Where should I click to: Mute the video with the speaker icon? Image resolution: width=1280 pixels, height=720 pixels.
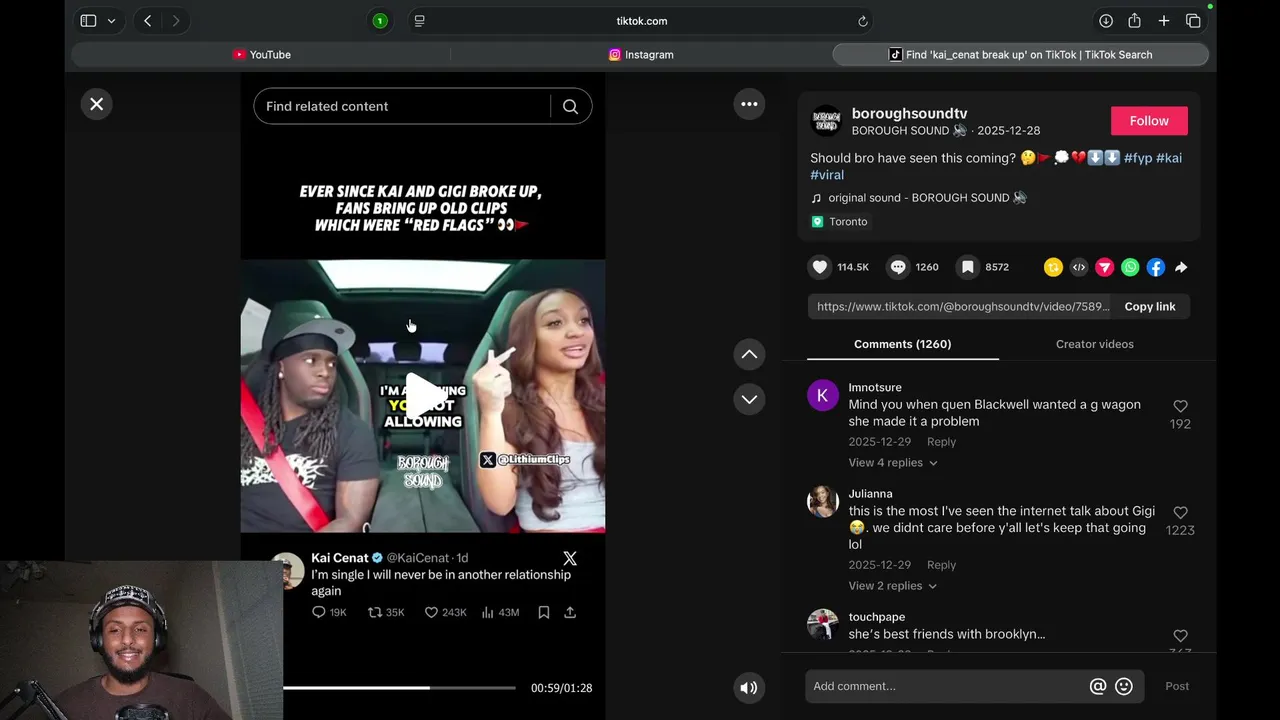coord(749,687)
